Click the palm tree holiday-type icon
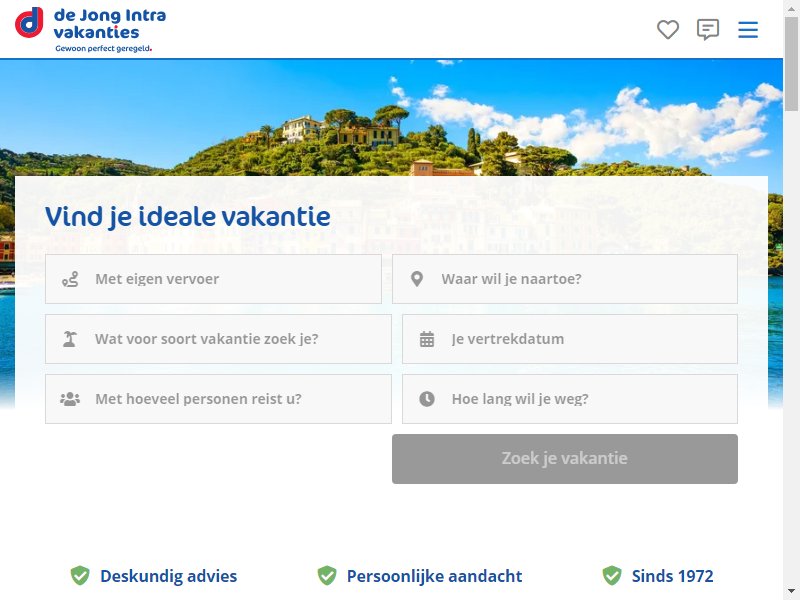 [x=70, y=339]
